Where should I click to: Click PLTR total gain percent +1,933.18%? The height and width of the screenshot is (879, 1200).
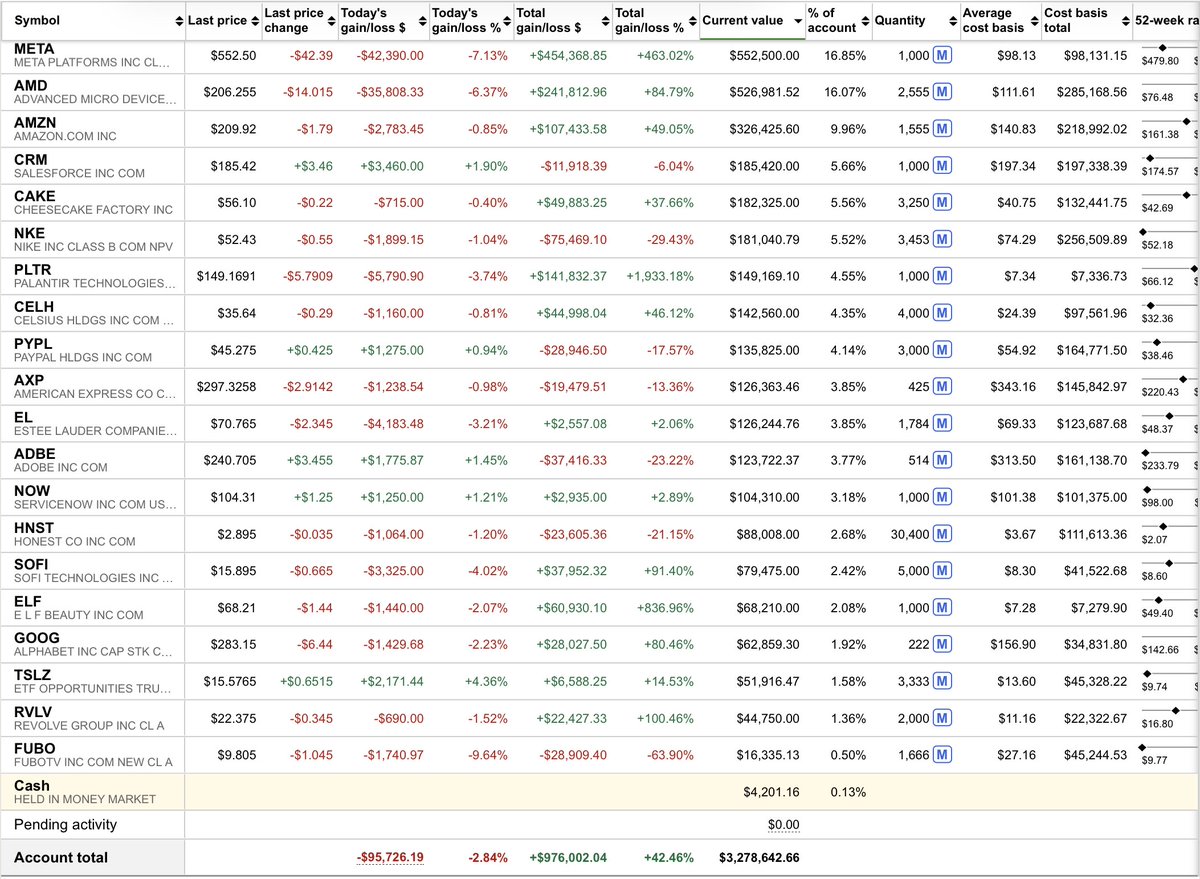pos(660,277)
